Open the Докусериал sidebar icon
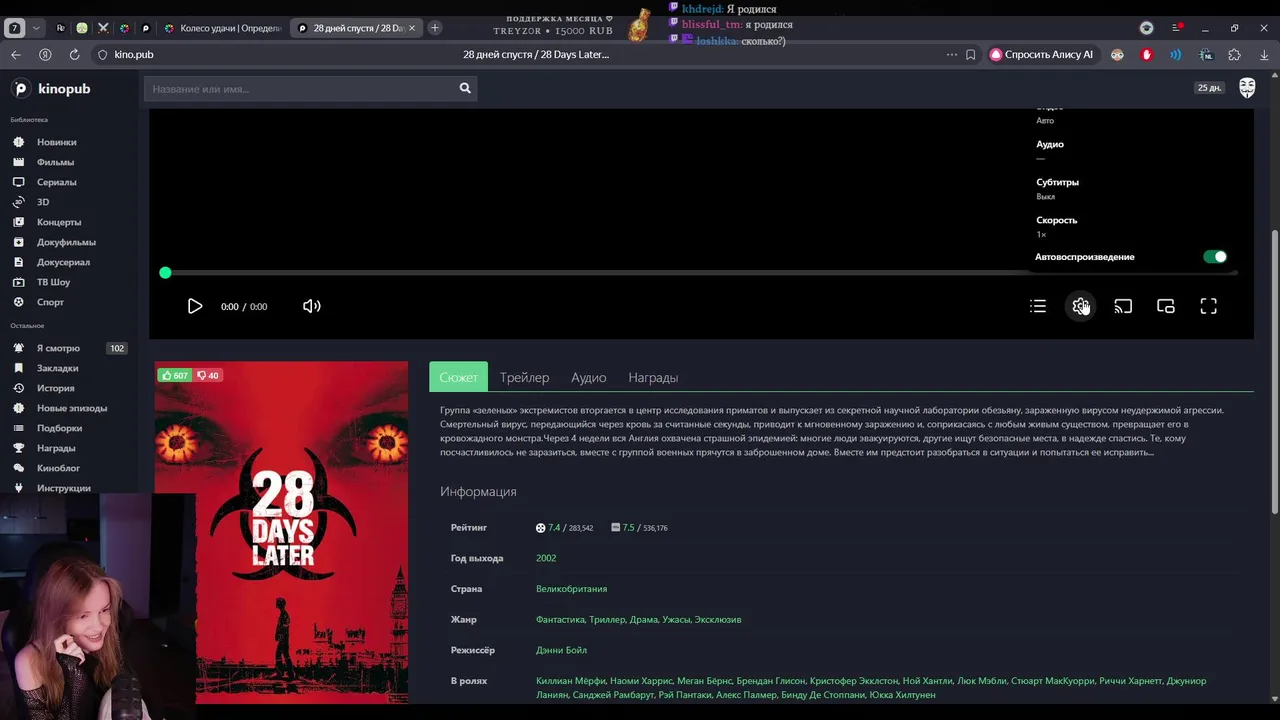This screenshot has height=720, width=1280. tap(18, 262)
